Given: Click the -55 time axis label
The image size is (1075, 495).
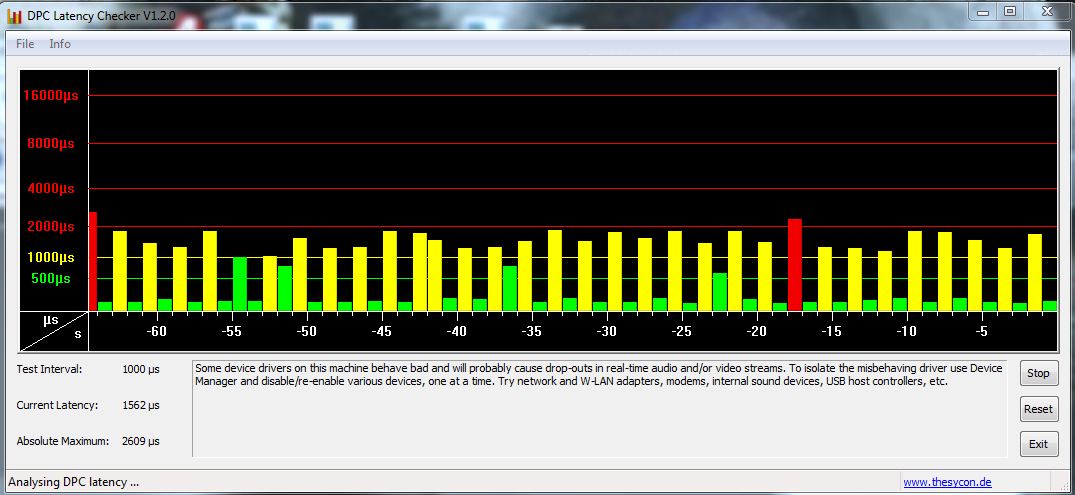Looking at the screenshot, I should click(x=232, y=332).
